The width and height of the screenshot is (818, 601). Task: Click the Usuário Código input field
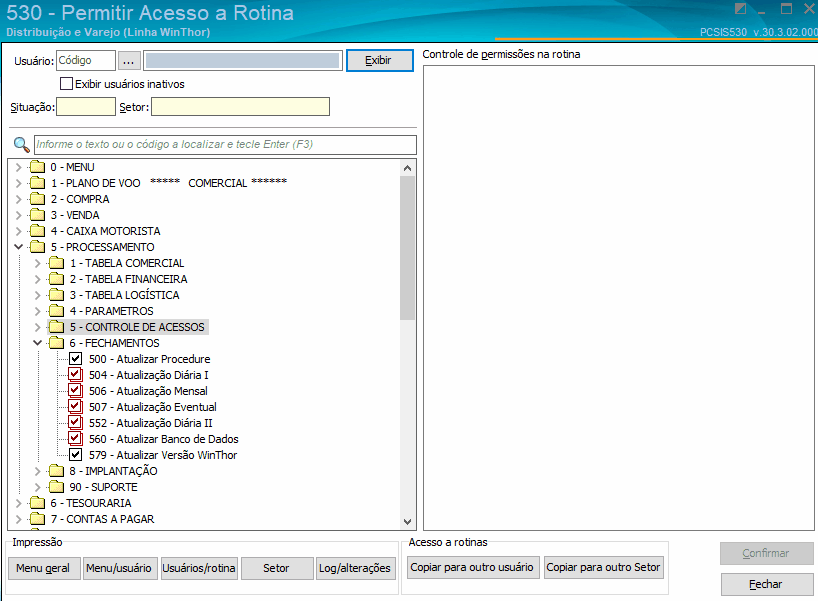[x=86, y=61]
